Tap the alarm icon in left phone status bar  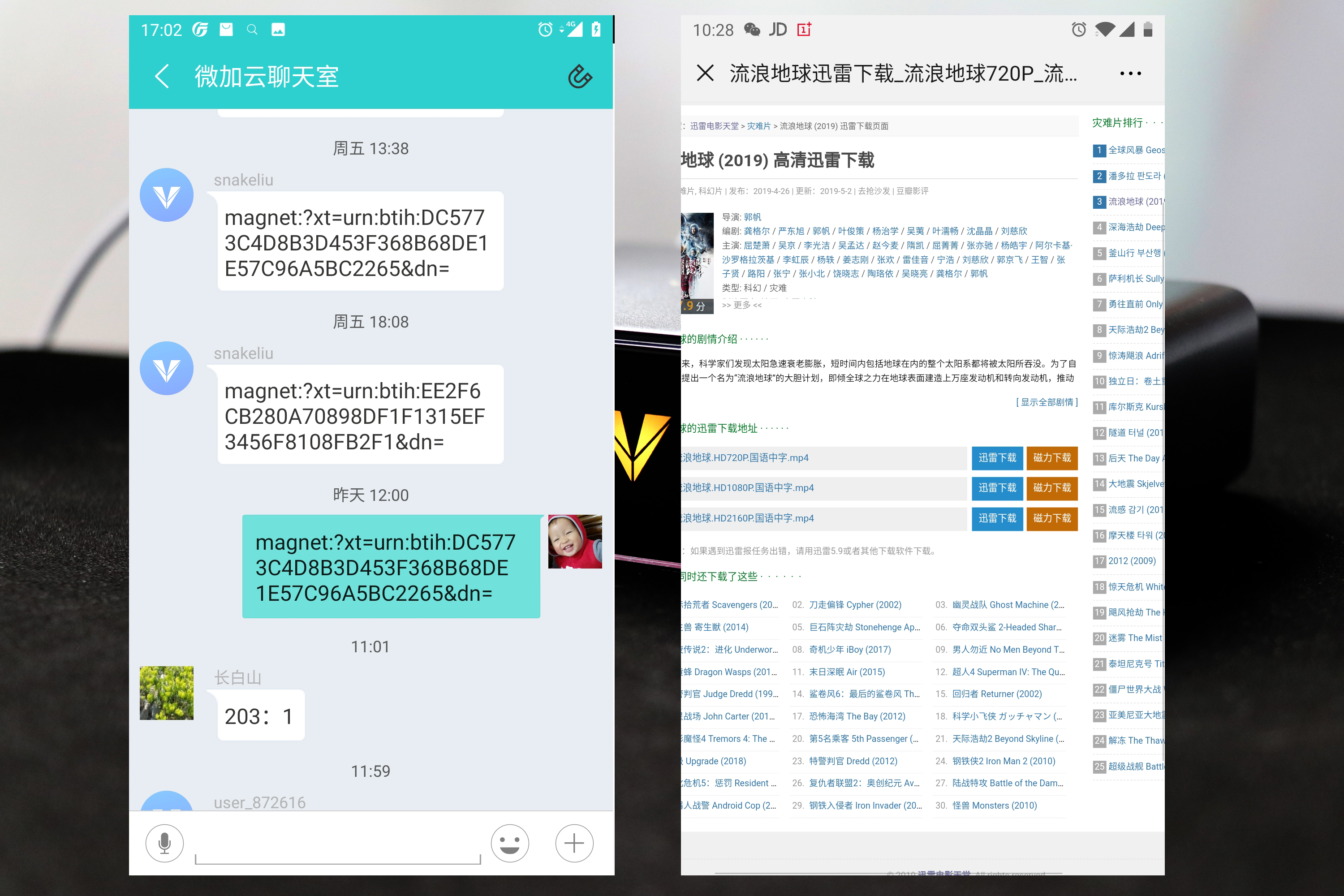coord(545,29)
